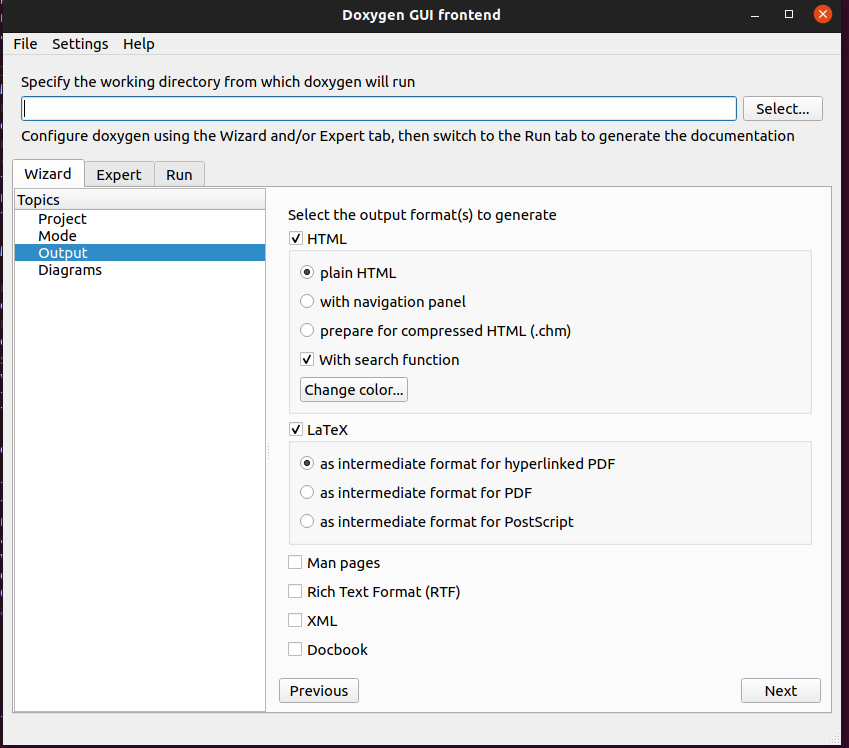Open the Help menu
The image size is (849, 748).
(x=139, y=44)
